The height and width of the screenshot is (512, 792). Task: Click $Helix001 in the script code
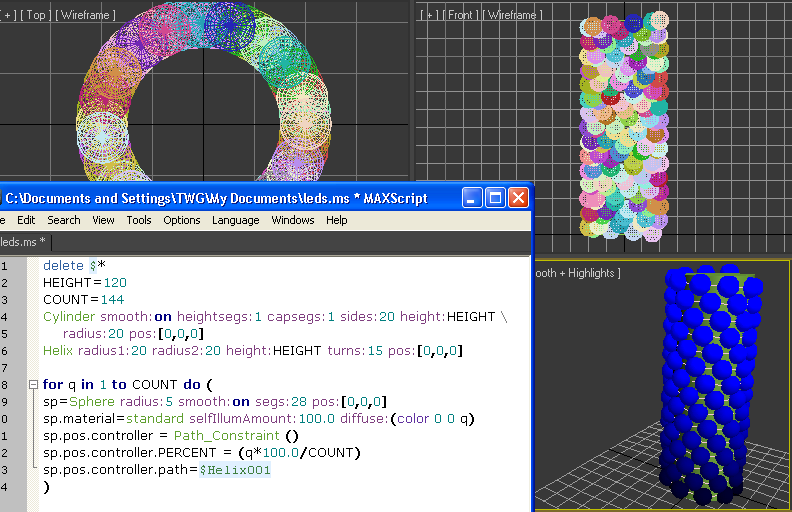pyautogui.click(x=235, y=469)
